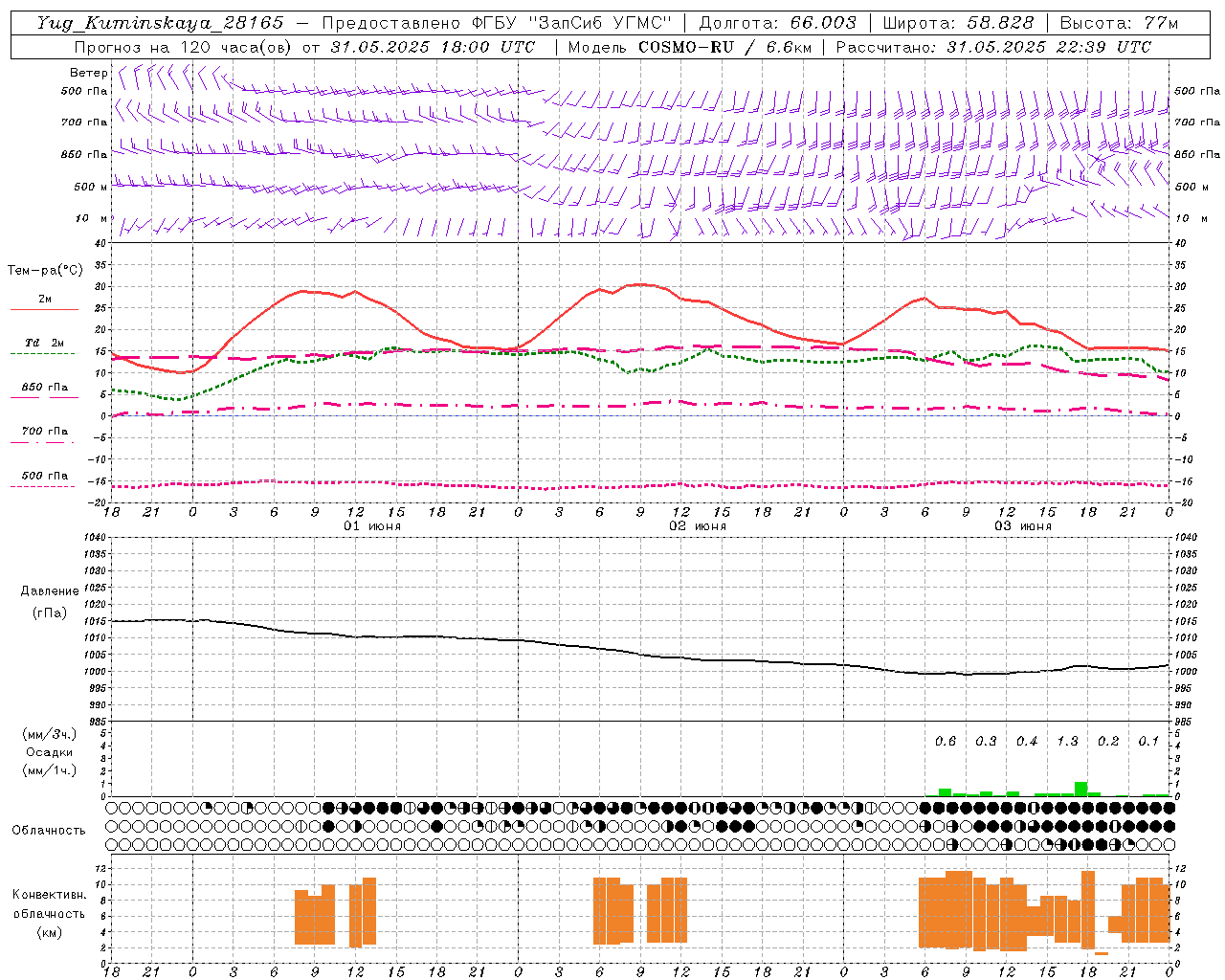Click the 03 июня date label
The width and height of the screenshot is (1225, 980).
tap(1023, 526)
